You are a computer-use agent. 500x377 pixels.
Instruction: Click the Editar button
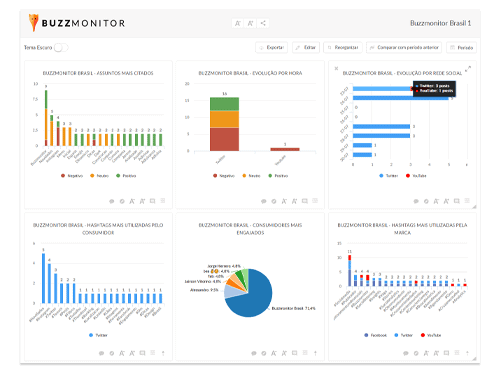pos(306,48)
